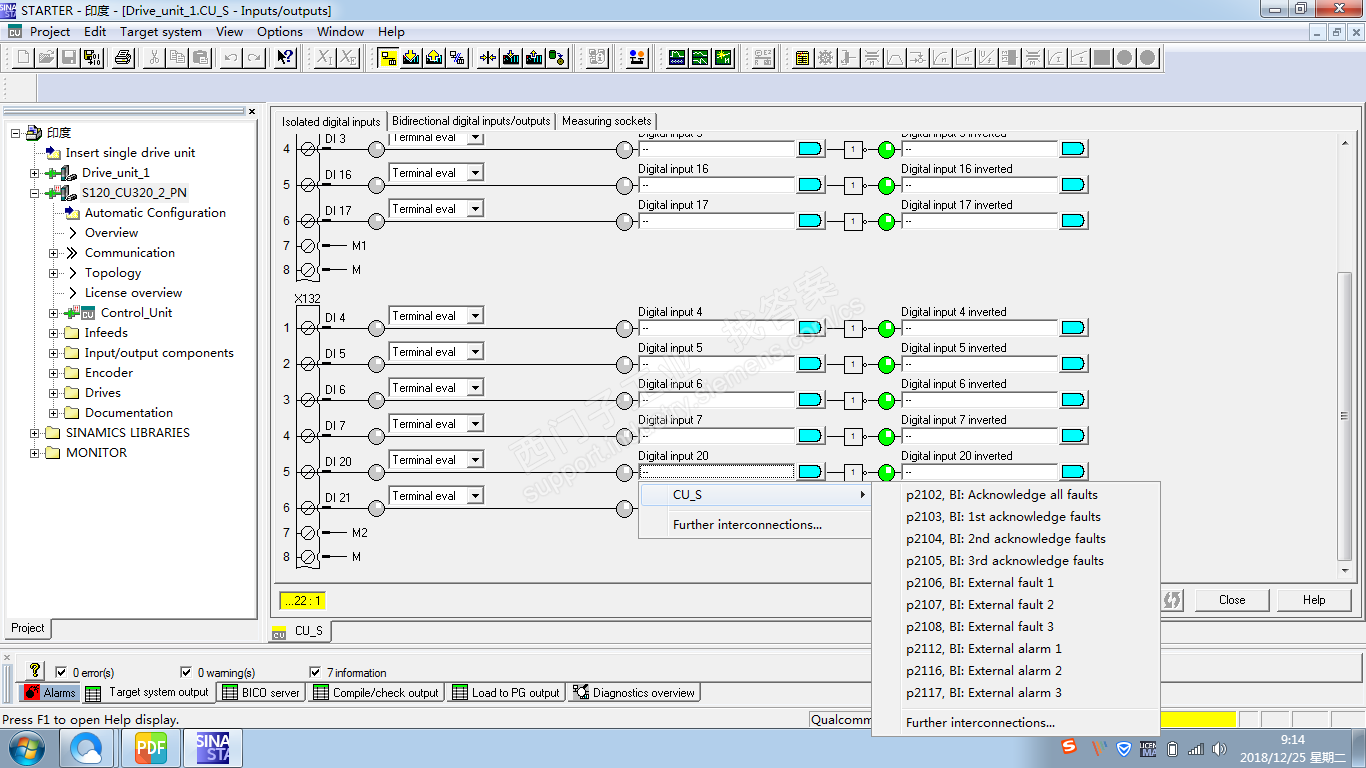The height and width of the screenshot is (768, 1366).
Task: Click the Print toolbar icon
Action: (123, 58)
